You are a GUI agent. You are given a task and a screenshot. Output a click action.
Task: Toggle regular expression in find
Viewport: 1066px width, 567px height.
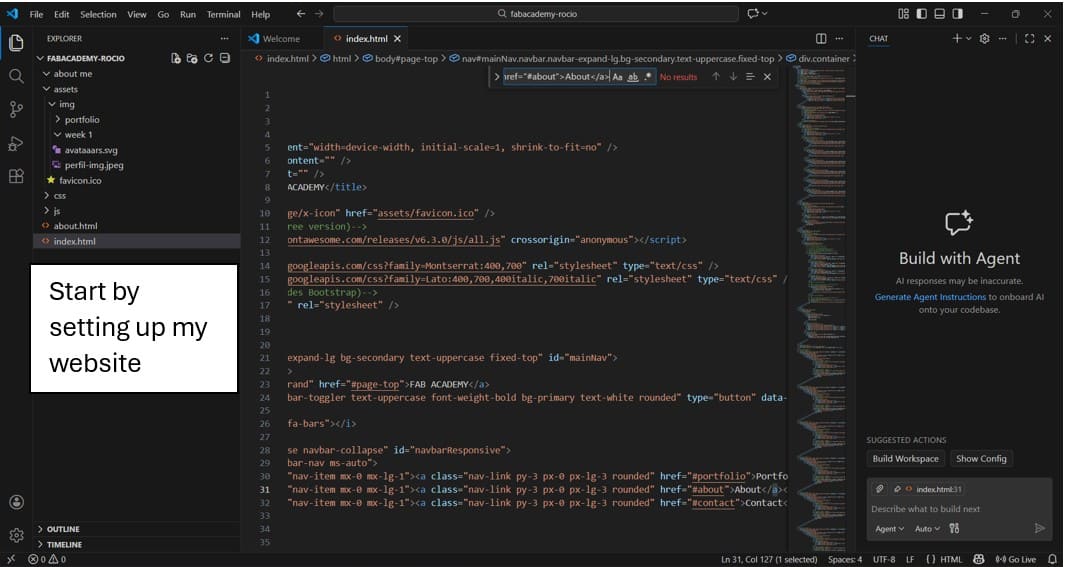pos(648,77)
